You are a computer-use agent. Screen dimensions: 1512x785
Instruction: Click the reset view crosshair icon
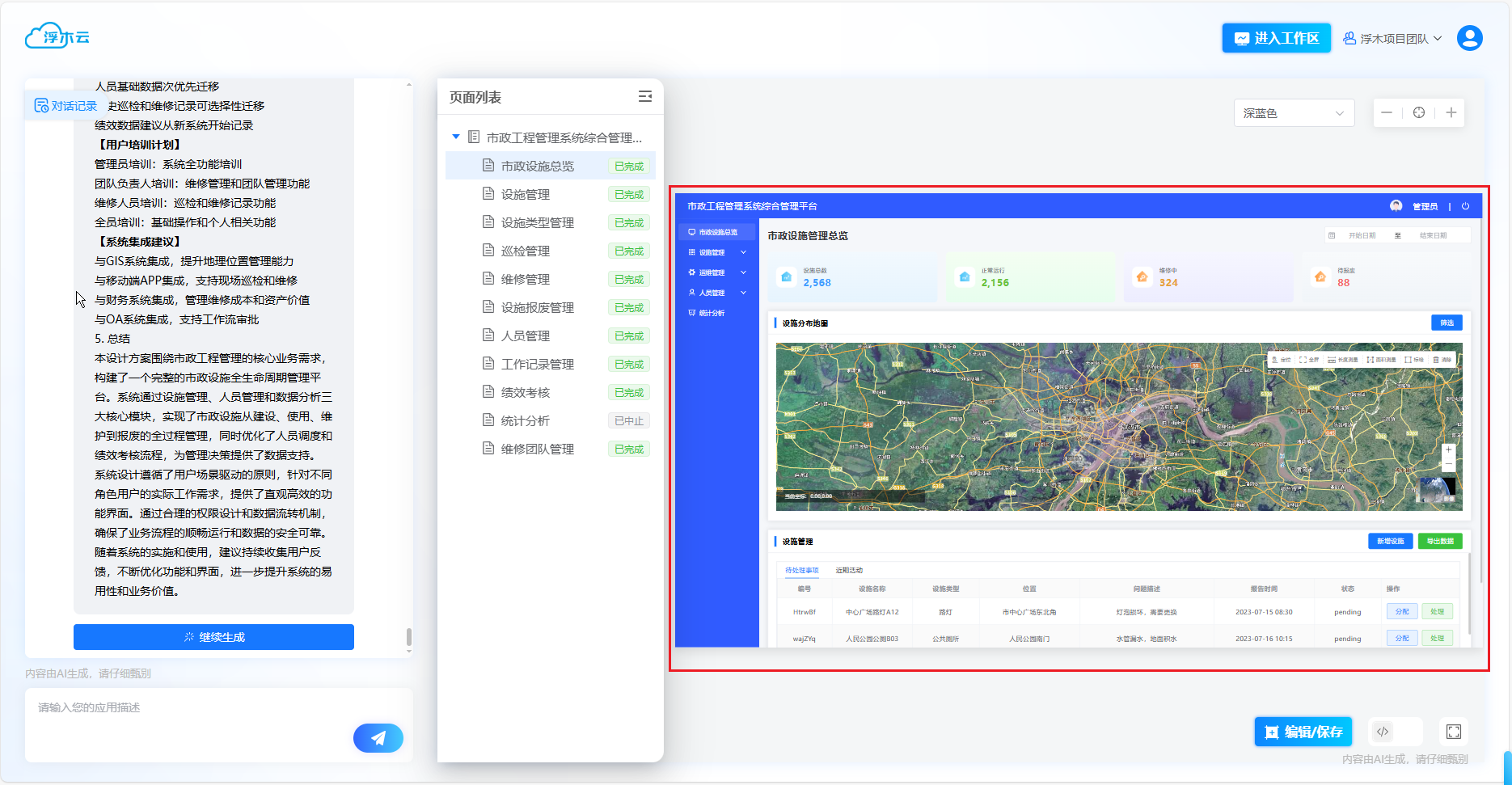pyautogui.click(x=1419, y=113)
